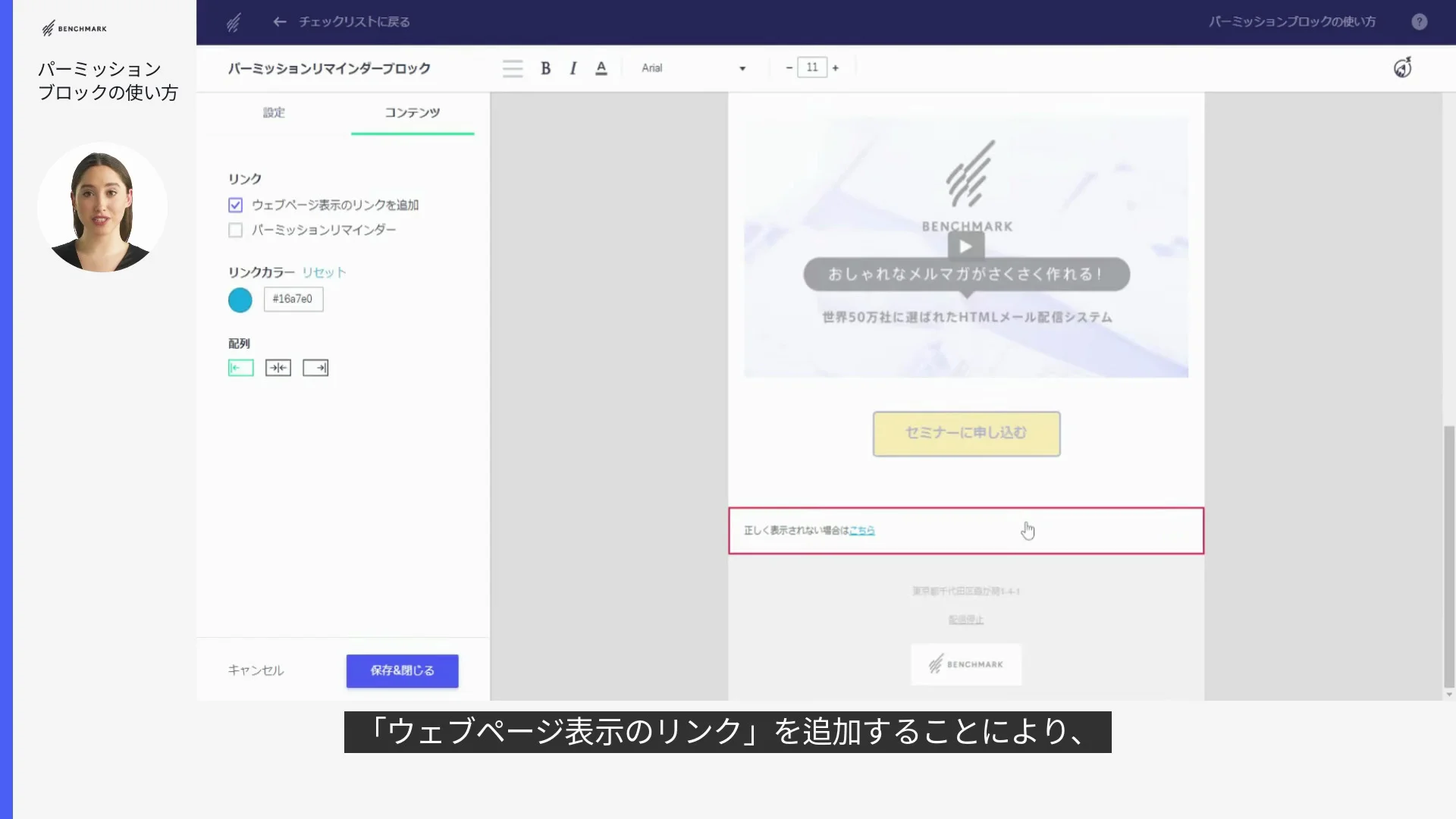The width and height of the screenshot is (1456, 819).
Task: Decrease the font size with minus
Action: [x=789, y=67]
